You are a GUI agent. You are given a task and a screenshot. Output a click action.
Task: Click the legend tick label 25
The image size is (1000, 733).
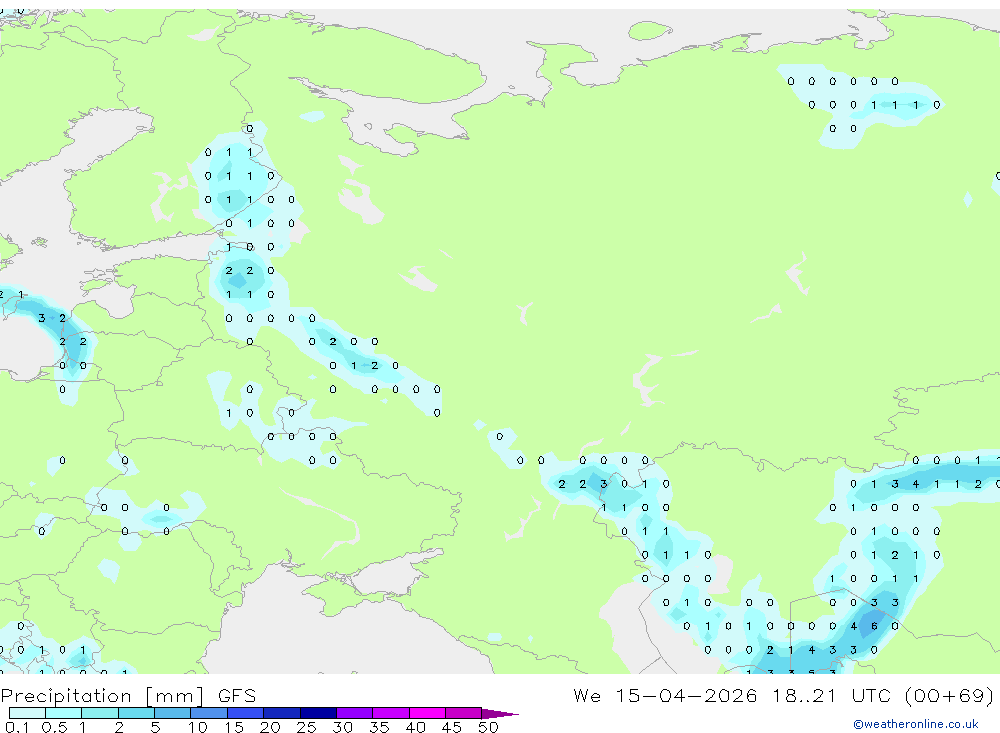click(x=306, y=727)
